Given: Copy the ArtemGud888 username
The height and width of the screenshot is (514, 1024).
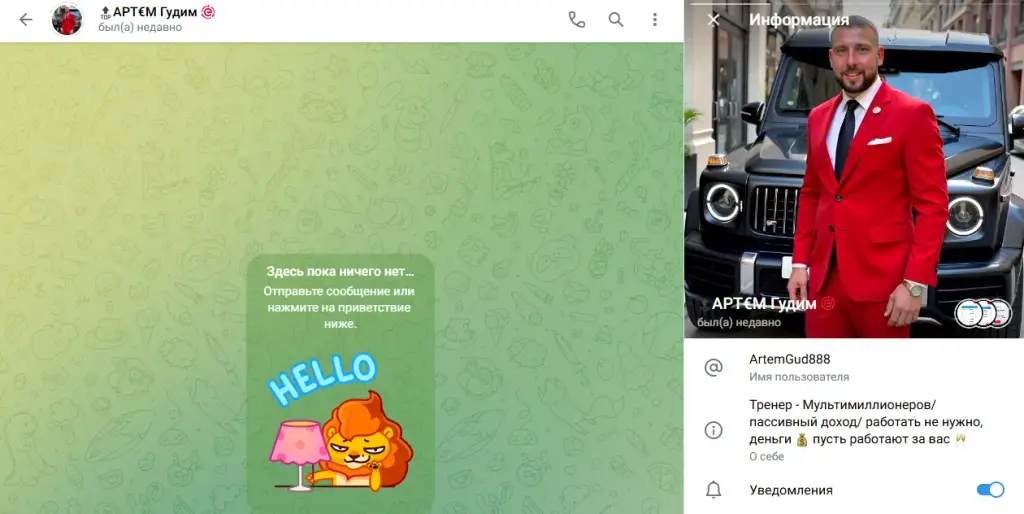Looking at the screenshot, I should [790, 359].
